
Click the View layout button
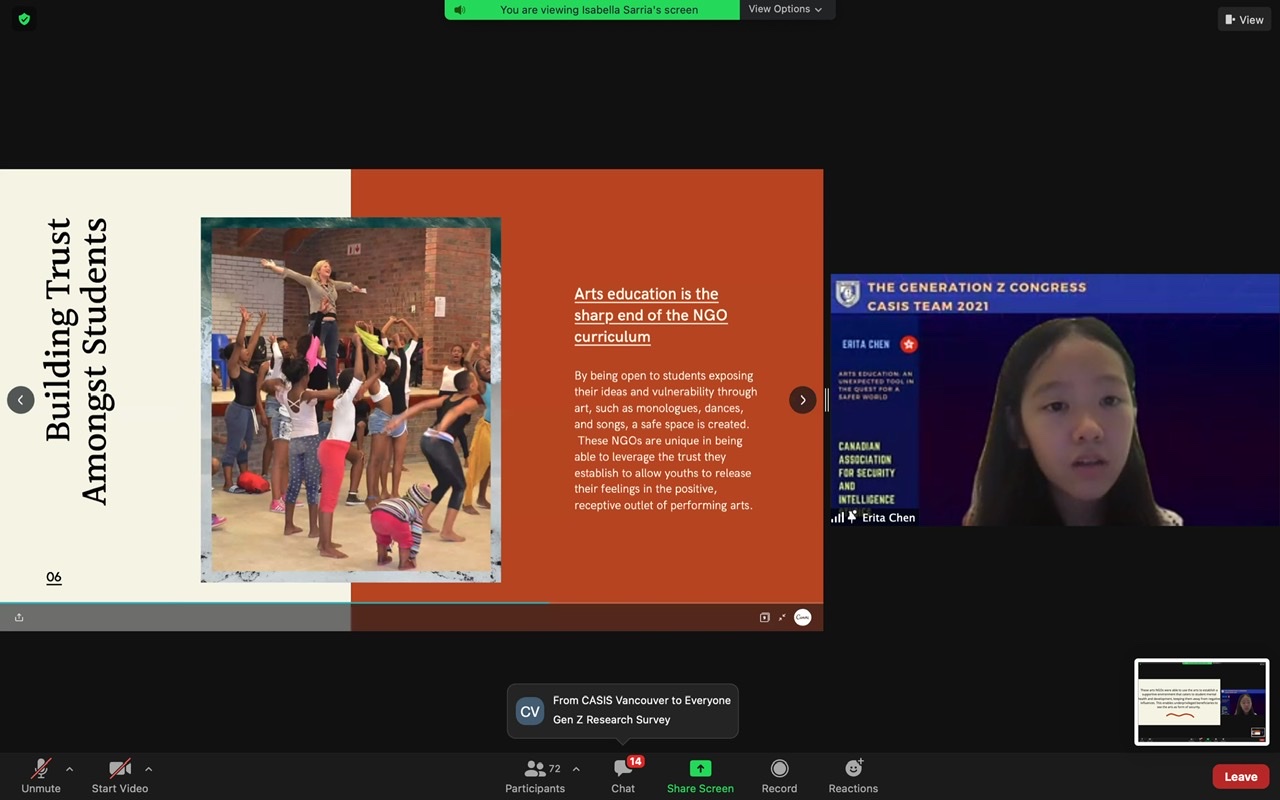coord(1244,19)
